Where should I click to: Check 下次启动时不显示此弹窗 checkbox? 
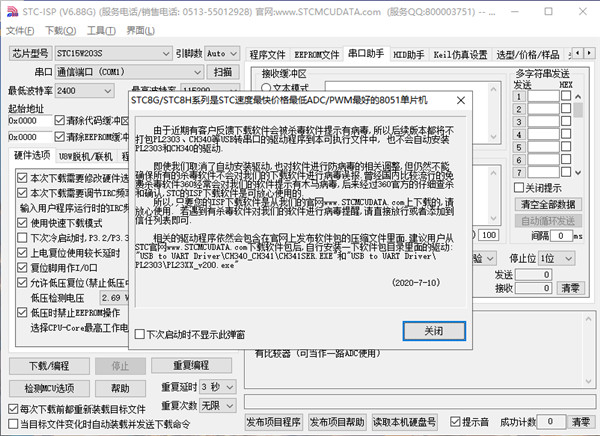(x=140, y=335)
